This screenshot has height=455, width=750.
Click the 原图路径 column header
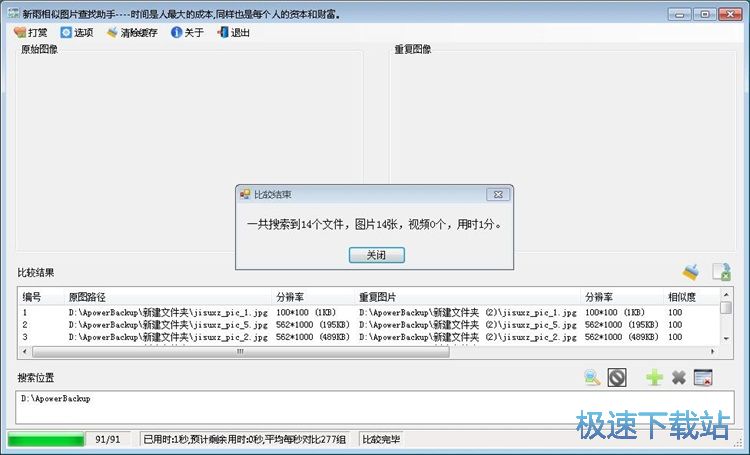pos(87,297)
